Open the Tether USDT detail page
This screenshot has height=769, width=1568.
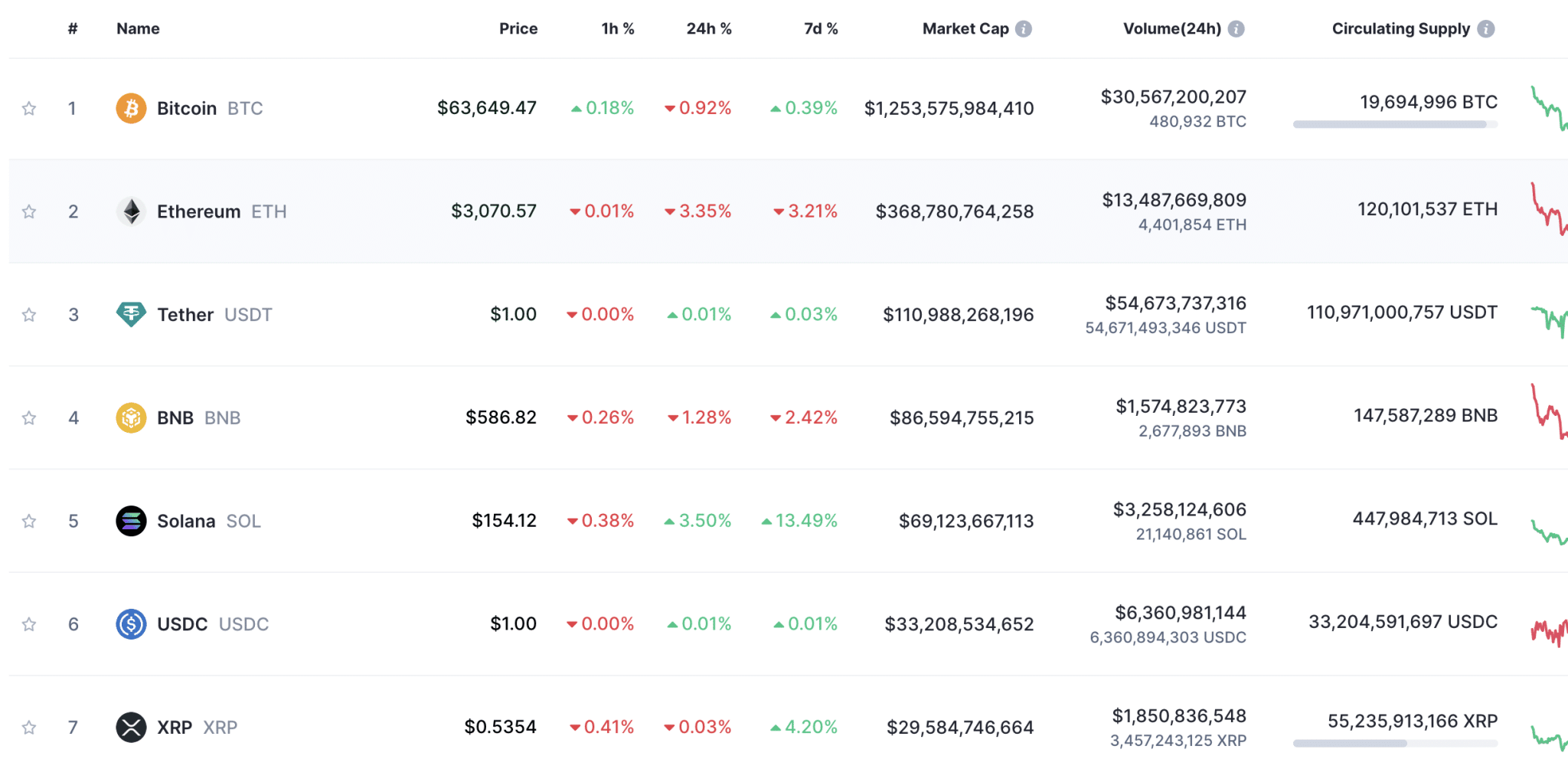click(214, 315)
